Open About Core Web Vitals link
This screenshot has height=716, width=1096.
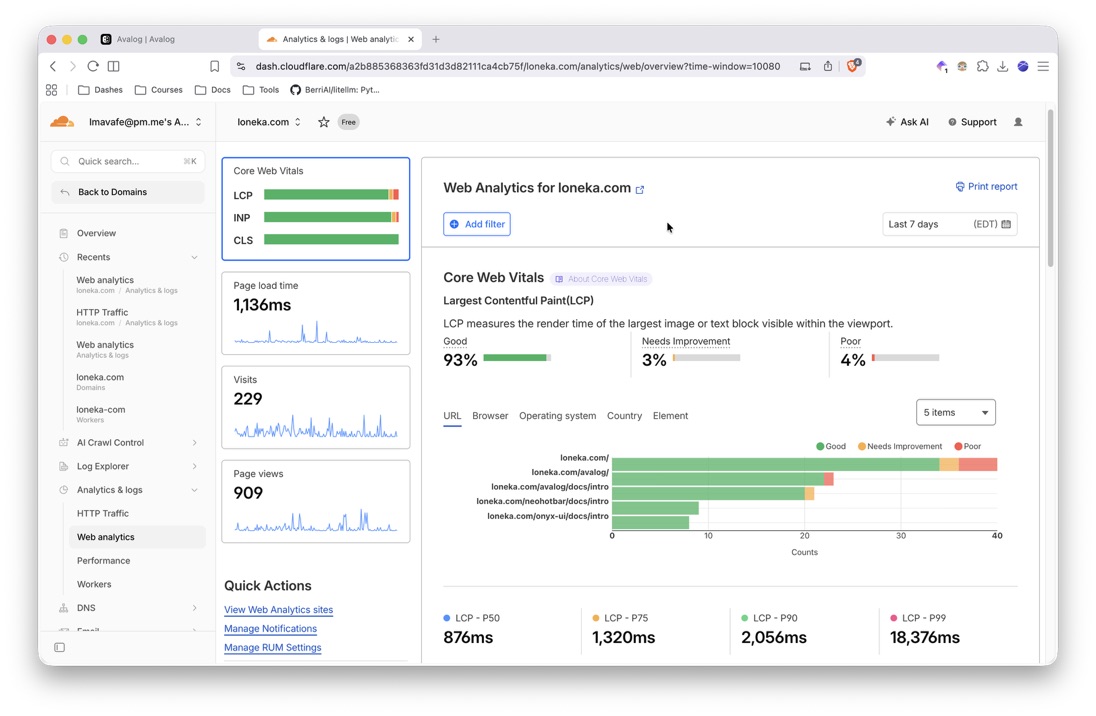point(601,279)
